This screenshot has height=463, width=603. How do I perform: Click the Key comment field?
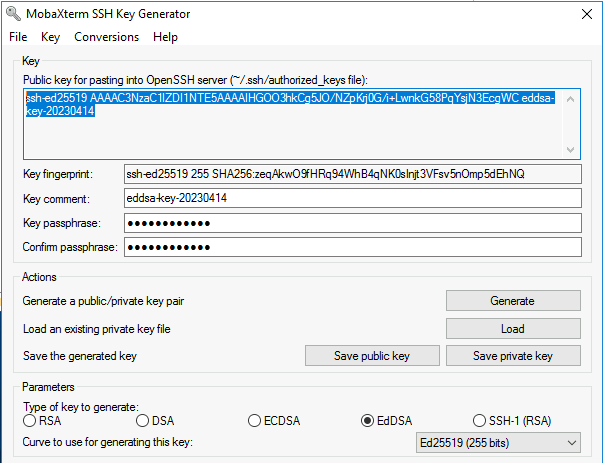353,198
